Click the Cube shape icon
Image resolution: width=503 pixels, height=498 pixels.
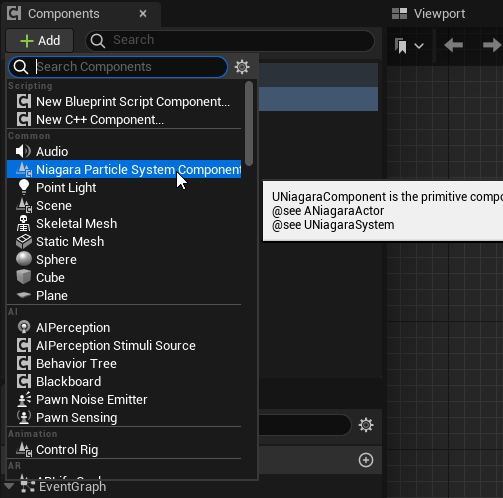(x=24, y=277)
